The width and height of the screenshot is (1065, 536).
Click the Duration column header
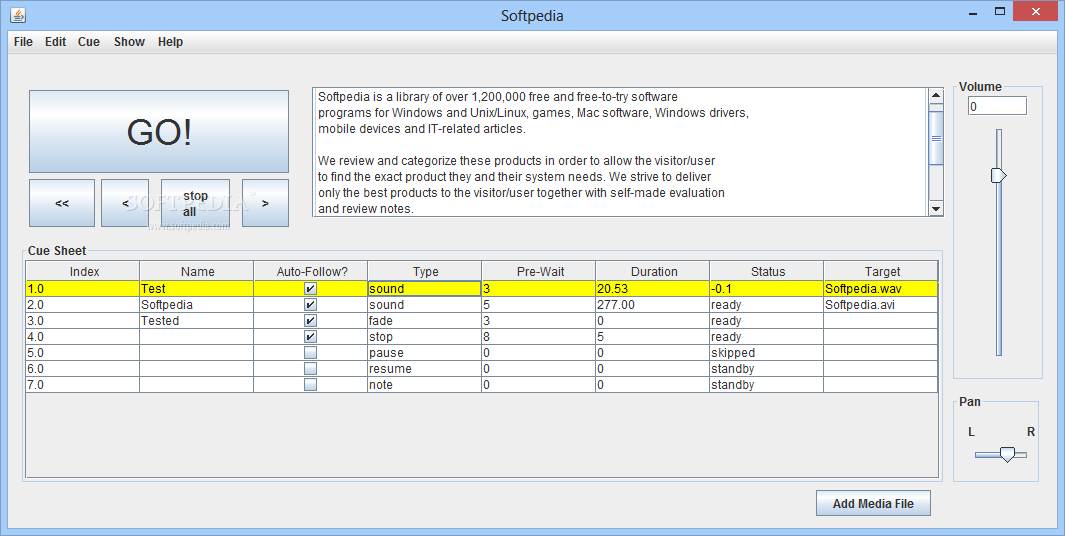click(x=654, y=272)
